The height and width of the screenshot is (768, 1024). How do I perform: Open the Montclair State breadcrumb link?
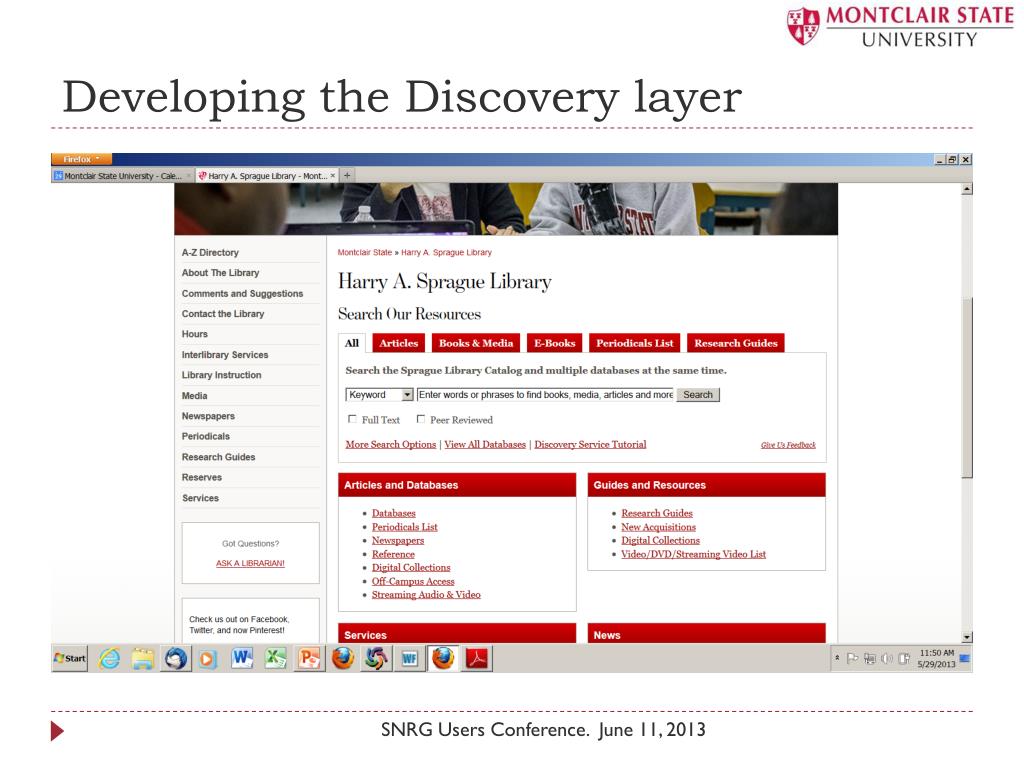pos(364,253)
